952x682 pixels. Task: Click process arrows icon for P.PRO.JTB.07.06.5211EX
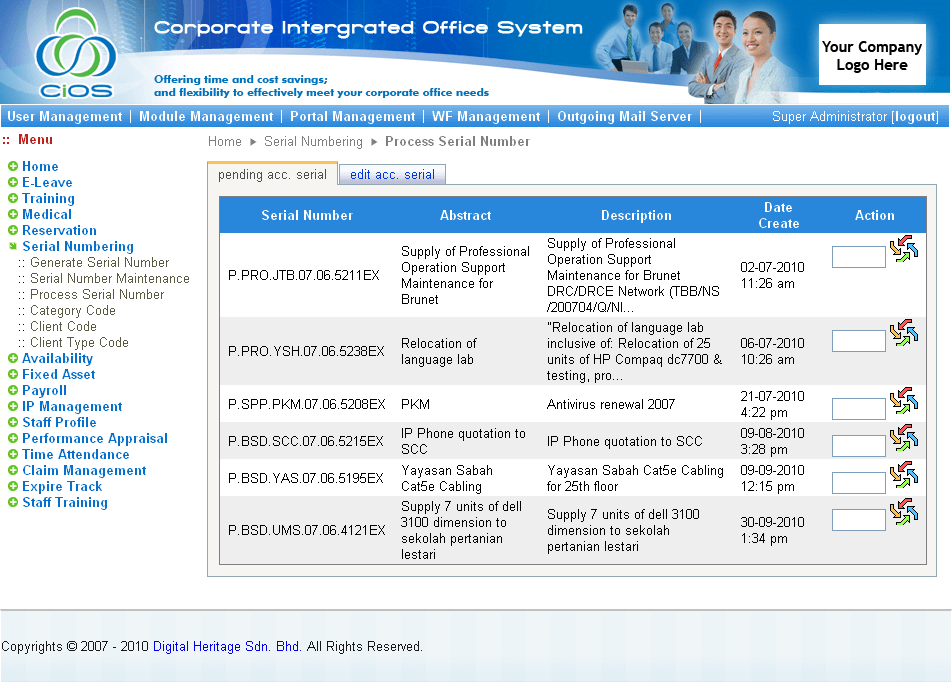pyautogui.click(x=904, y=250)
